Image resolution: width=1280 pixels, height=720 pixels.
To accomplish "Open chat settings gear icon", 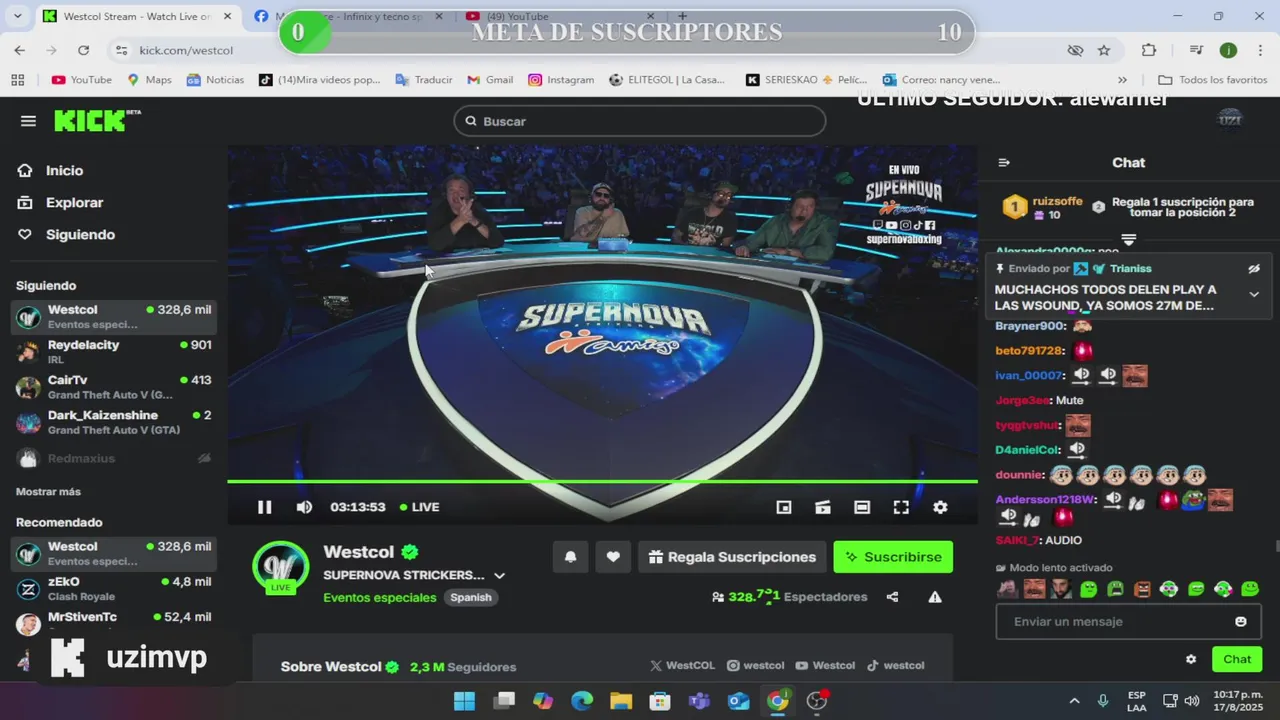I will pyautogui.click(x=1191, y=659).
